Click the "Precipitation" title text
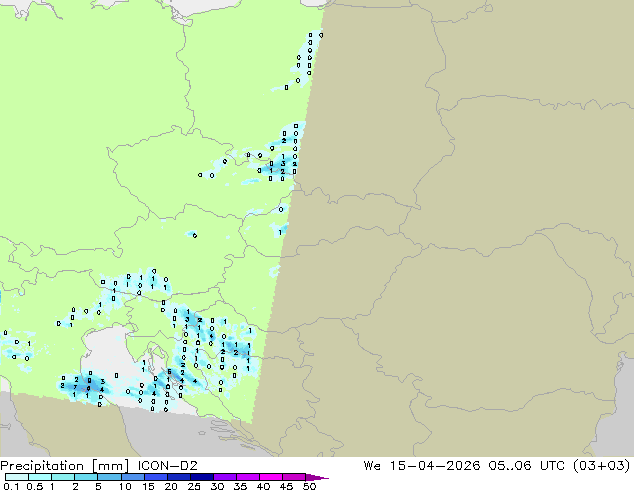 coord(42,466)
